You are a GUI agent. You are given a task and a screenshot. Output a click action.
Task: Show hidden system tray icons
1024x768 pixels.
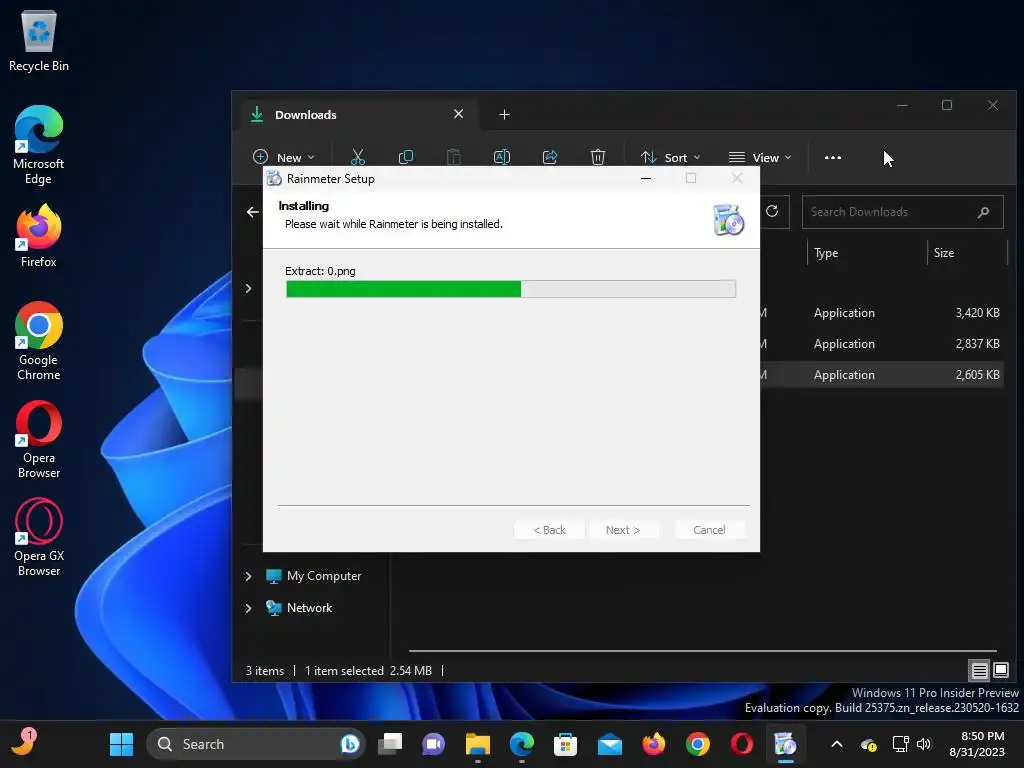(837, 744)
